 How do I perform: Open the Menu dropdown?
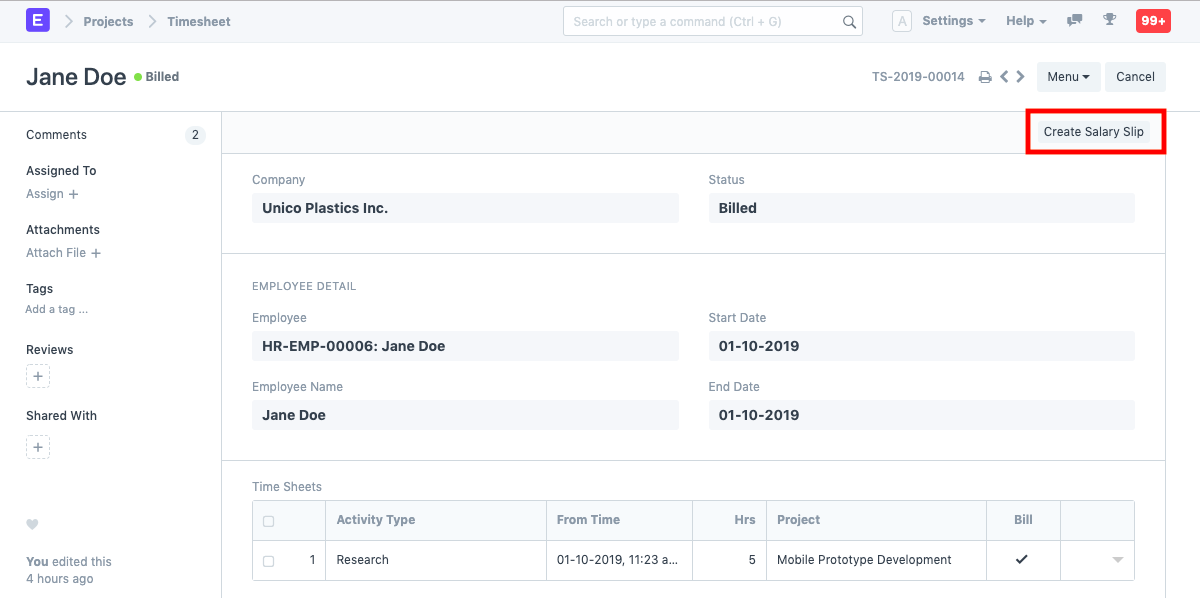click(1068, 76)
